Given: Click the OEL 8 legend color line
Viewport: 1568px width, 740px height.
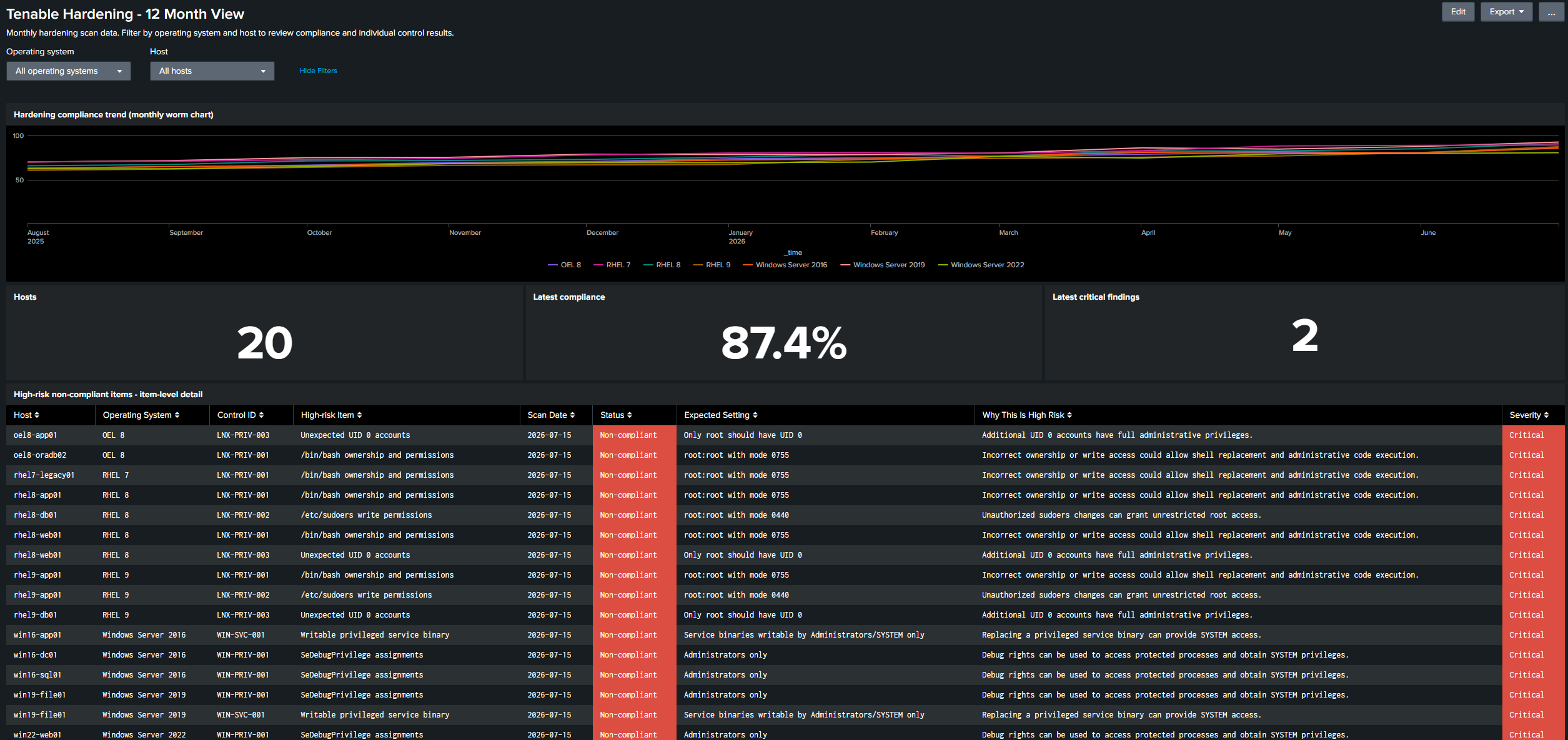Looking at the screenshot, I should pyautogui.click(x=553, y=265).
